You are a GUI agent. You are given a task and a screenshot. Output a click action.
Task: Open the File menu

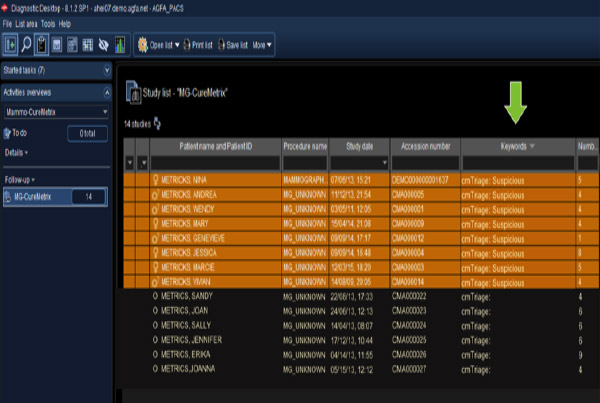(7, 24)
